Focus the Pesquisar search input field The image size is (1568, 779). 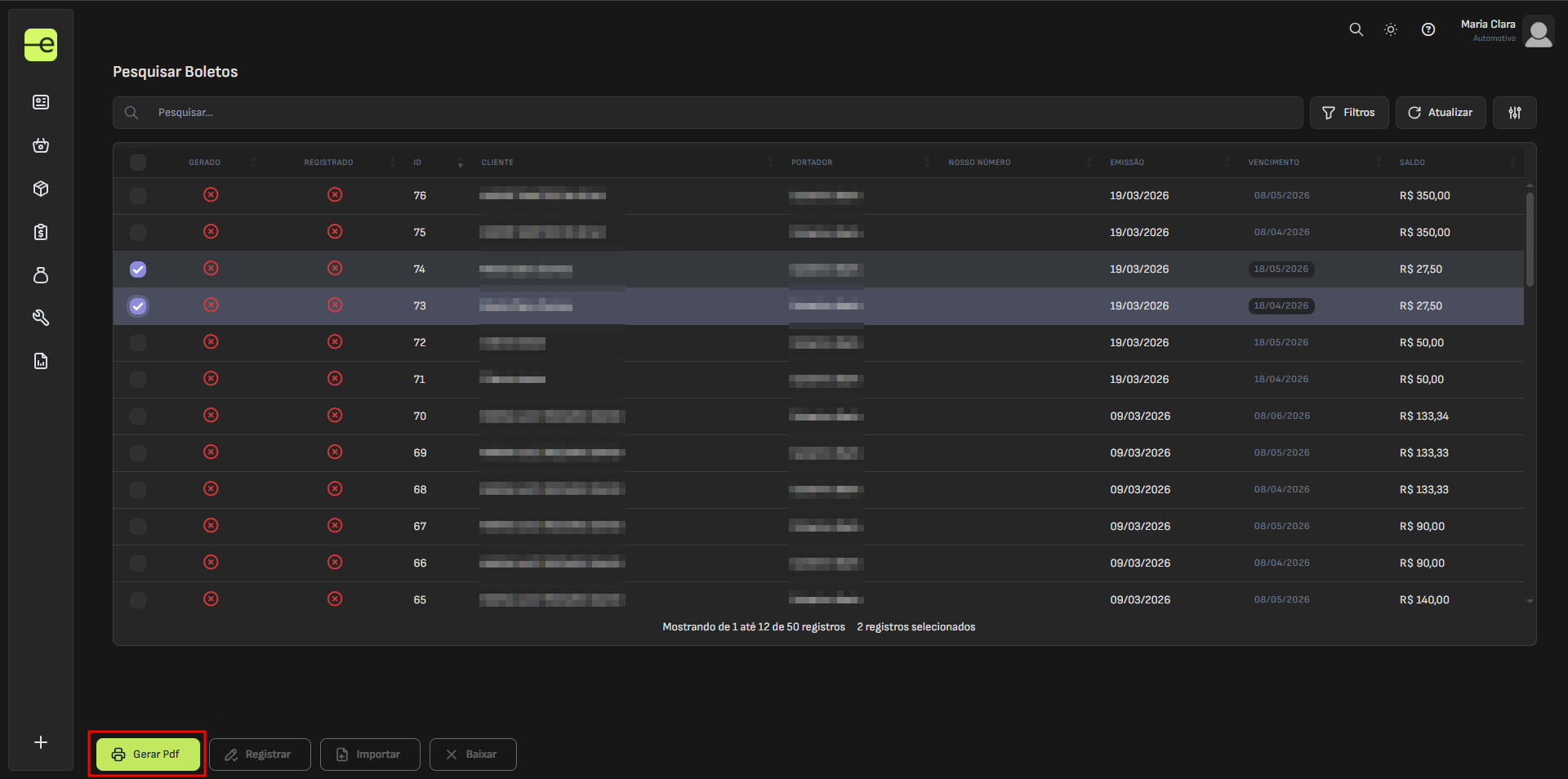tap(719, 113)
